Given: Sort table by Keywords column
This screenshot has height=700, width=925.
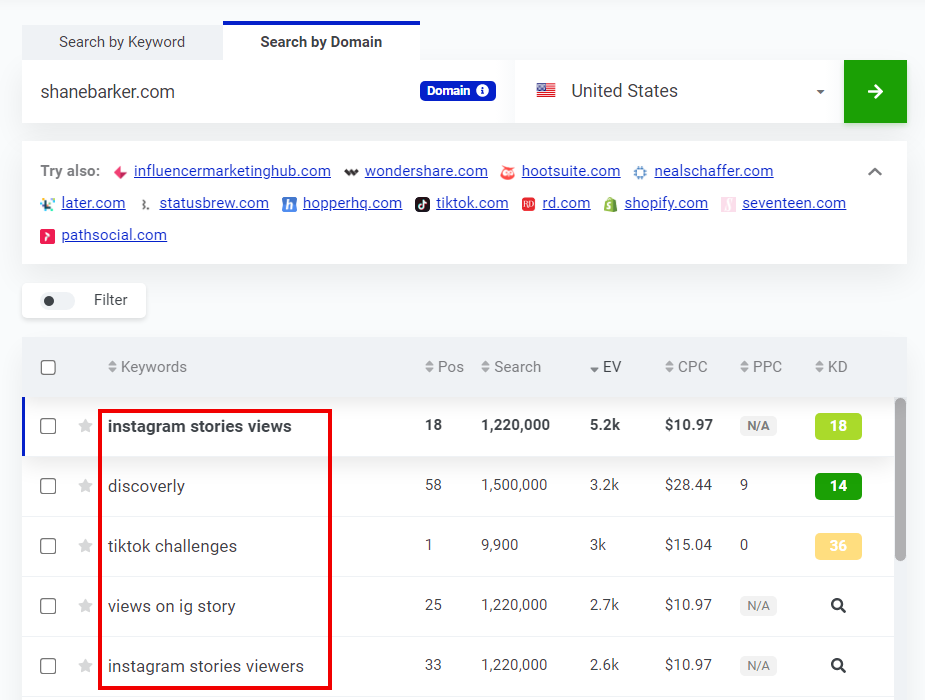Looking at the screenshot, I should [x=147, y=367].
